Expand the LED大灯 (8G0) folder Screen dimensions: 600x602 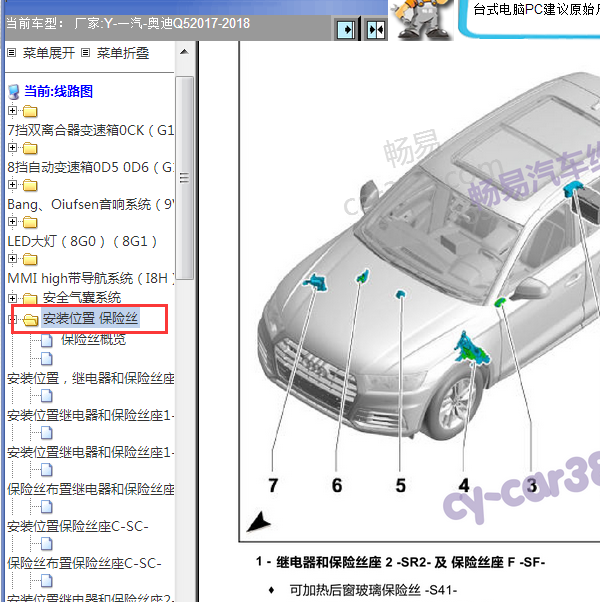click(x=12, y=222)
